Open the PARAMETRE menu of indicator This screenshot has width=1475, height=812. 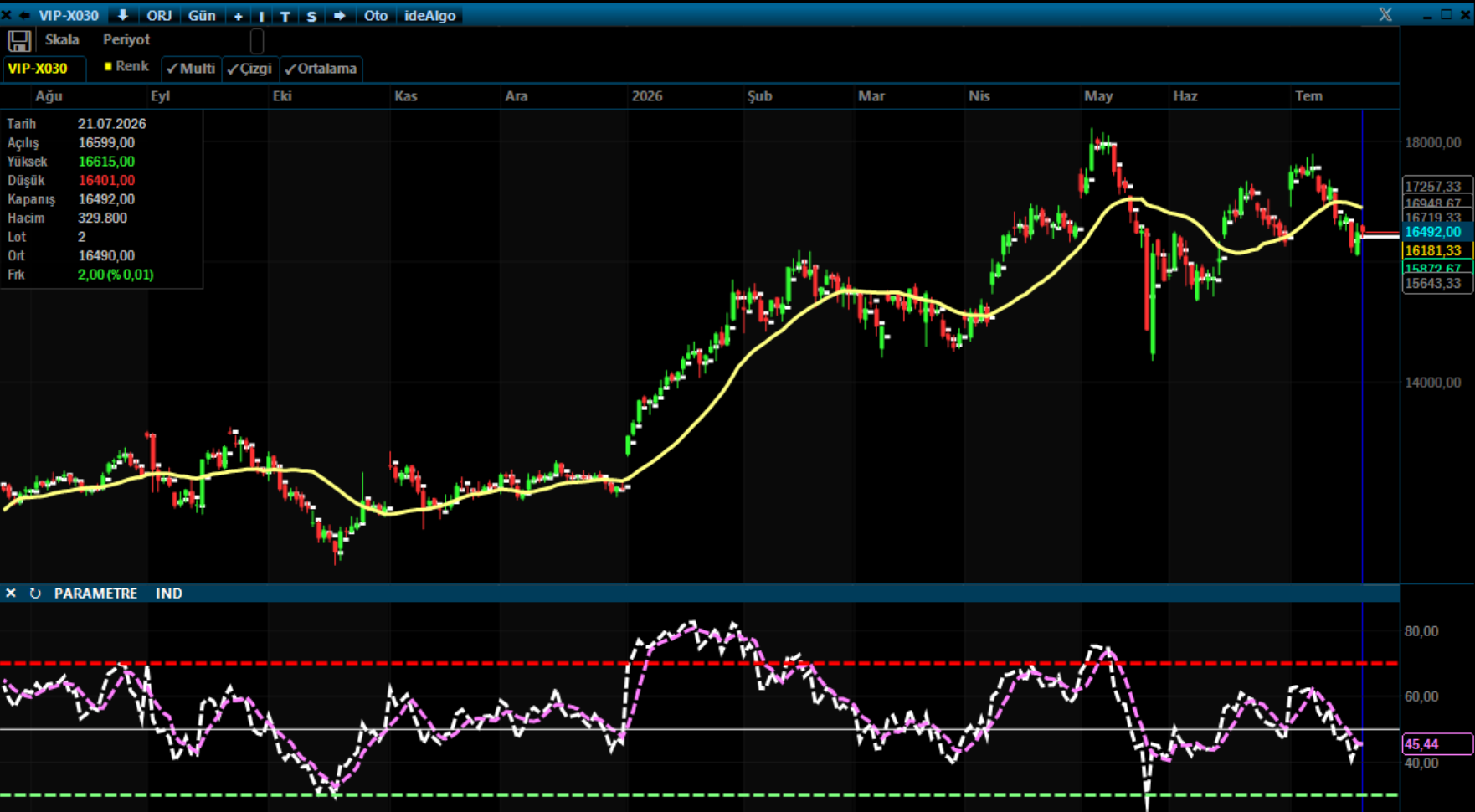coord(95,593)
